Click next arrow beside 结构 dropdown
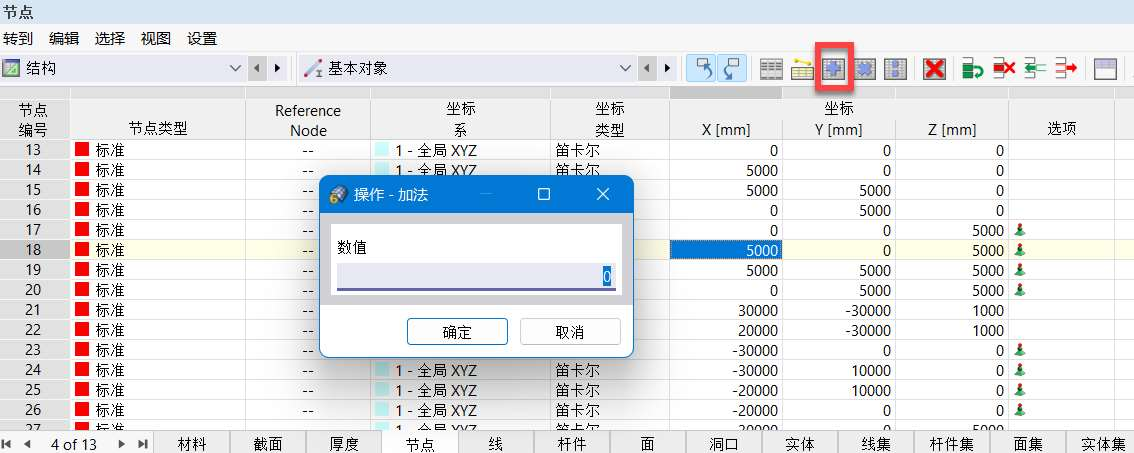The width and height of the screenshot is (1134, 453). (277, 69)
